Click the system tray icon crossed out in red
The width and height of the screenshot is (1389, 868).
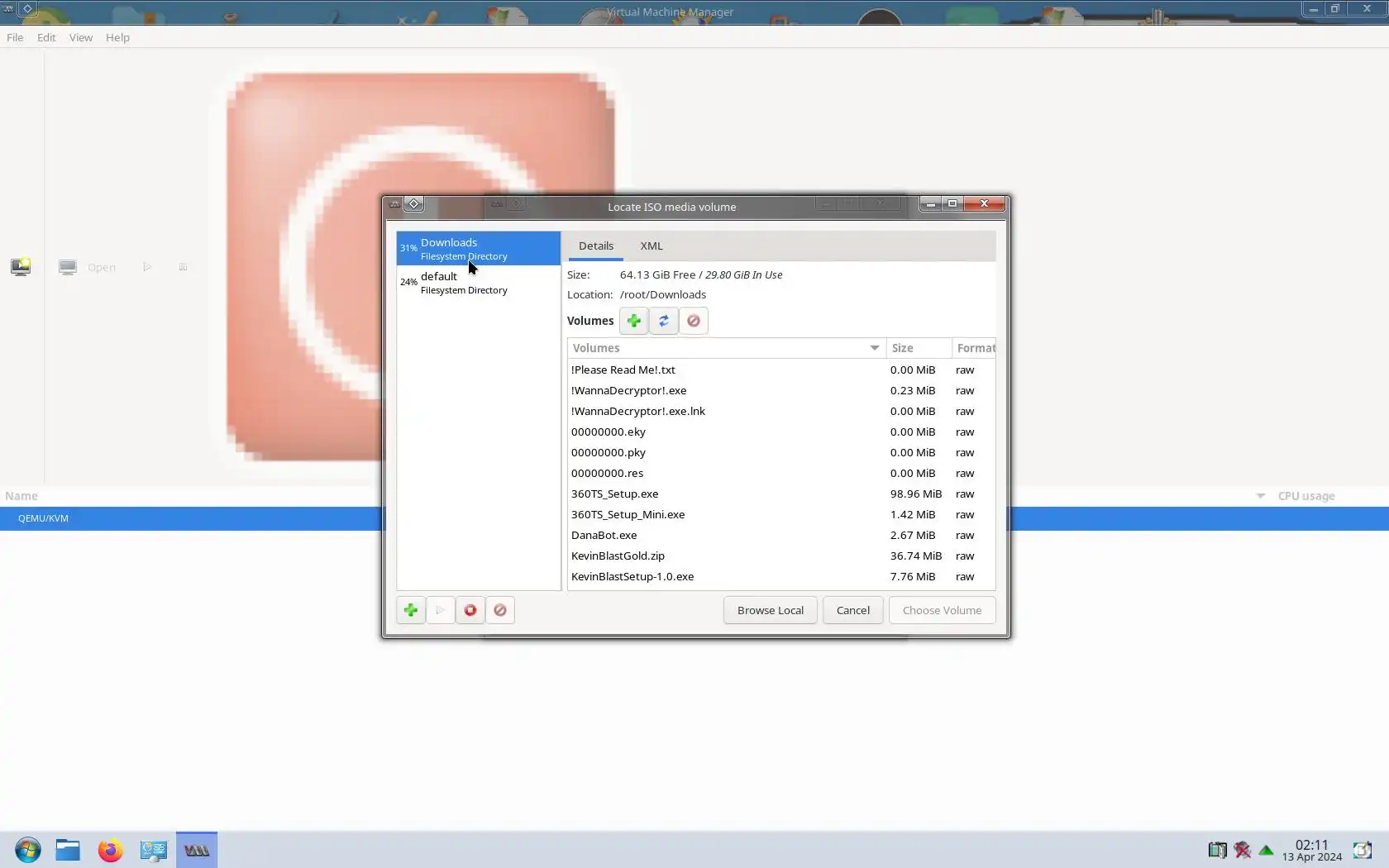coord(1242,850)
